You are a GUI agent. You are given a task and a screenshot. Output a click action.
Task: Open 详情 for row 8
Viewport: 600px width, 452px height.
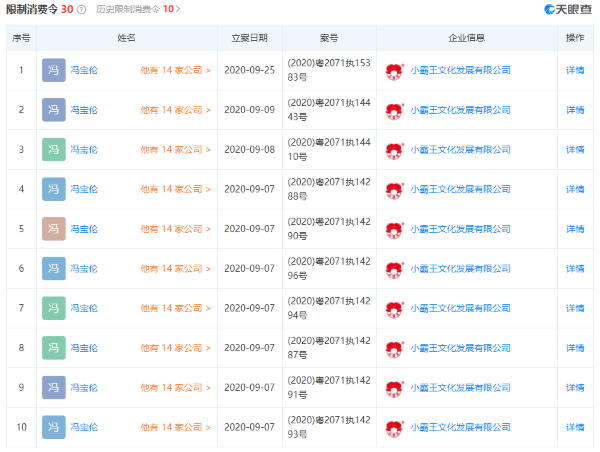click(x=575, y=348)
